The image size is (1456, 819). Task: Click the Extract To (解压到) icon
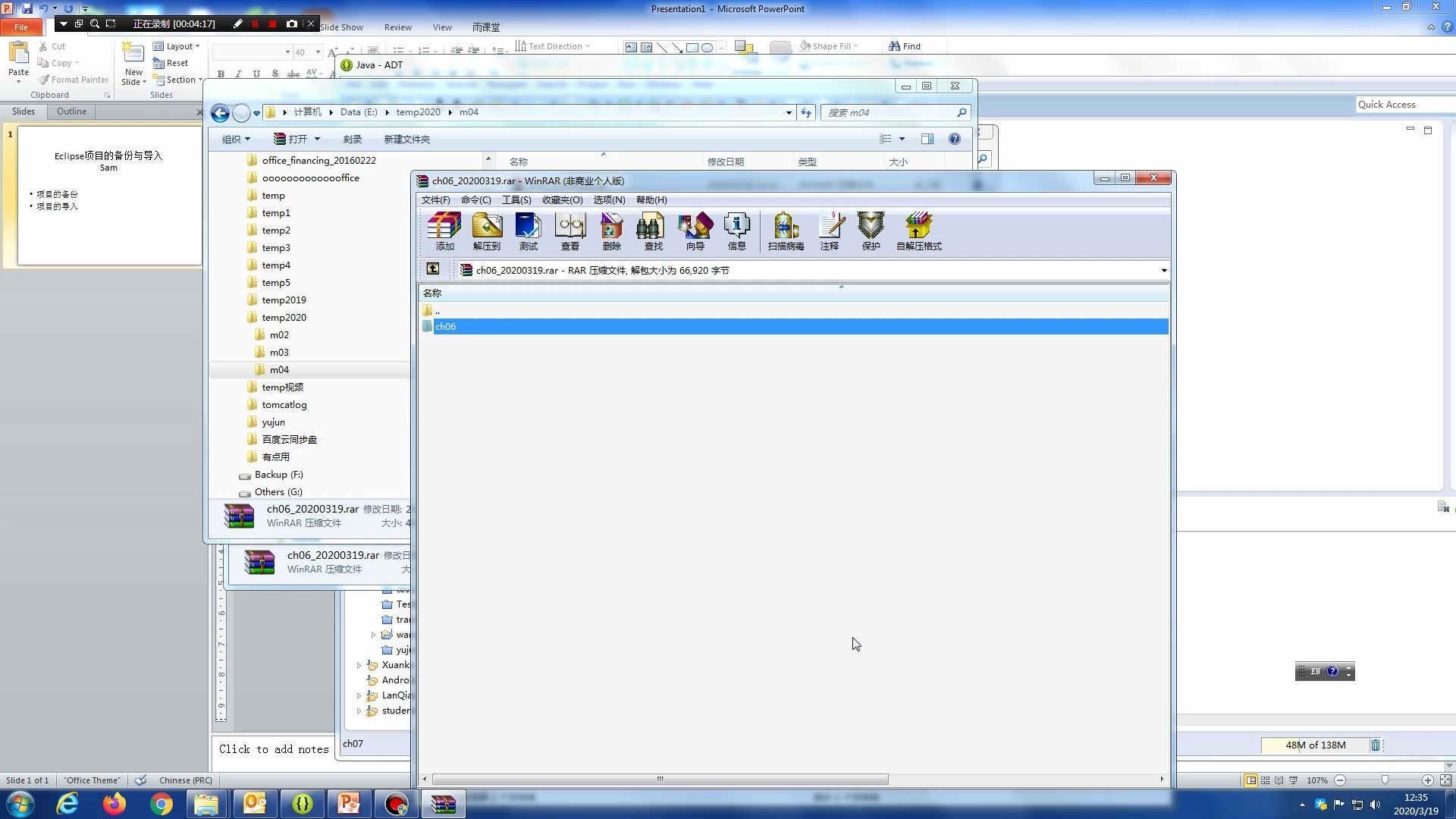click(486, 231)
